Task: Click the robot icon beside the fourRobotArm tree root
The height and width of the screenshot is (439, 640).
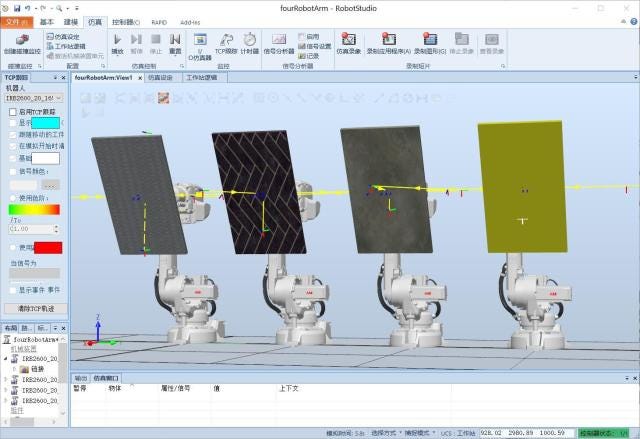Action: tap(7, 339)
